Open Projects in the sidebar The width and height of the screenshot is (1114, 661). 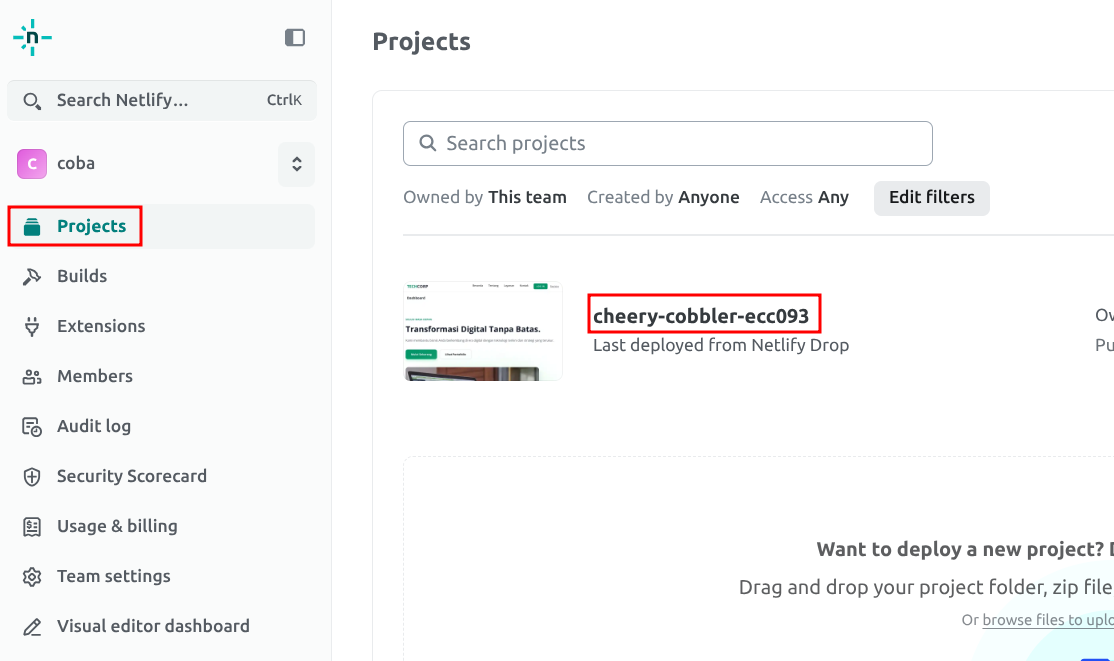click(x=162, y=227)
